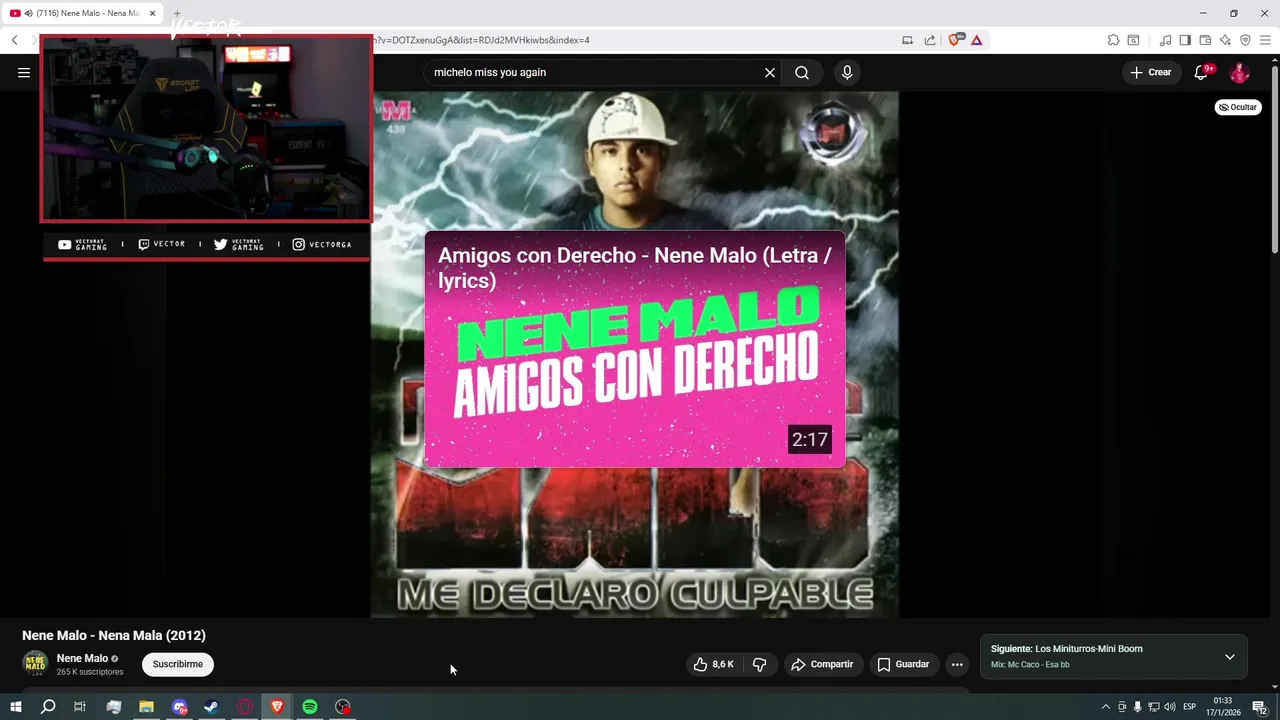Viewport: 1280px width, 720px height.
Task: Open Task View on the taskbar
Action: 80,707
